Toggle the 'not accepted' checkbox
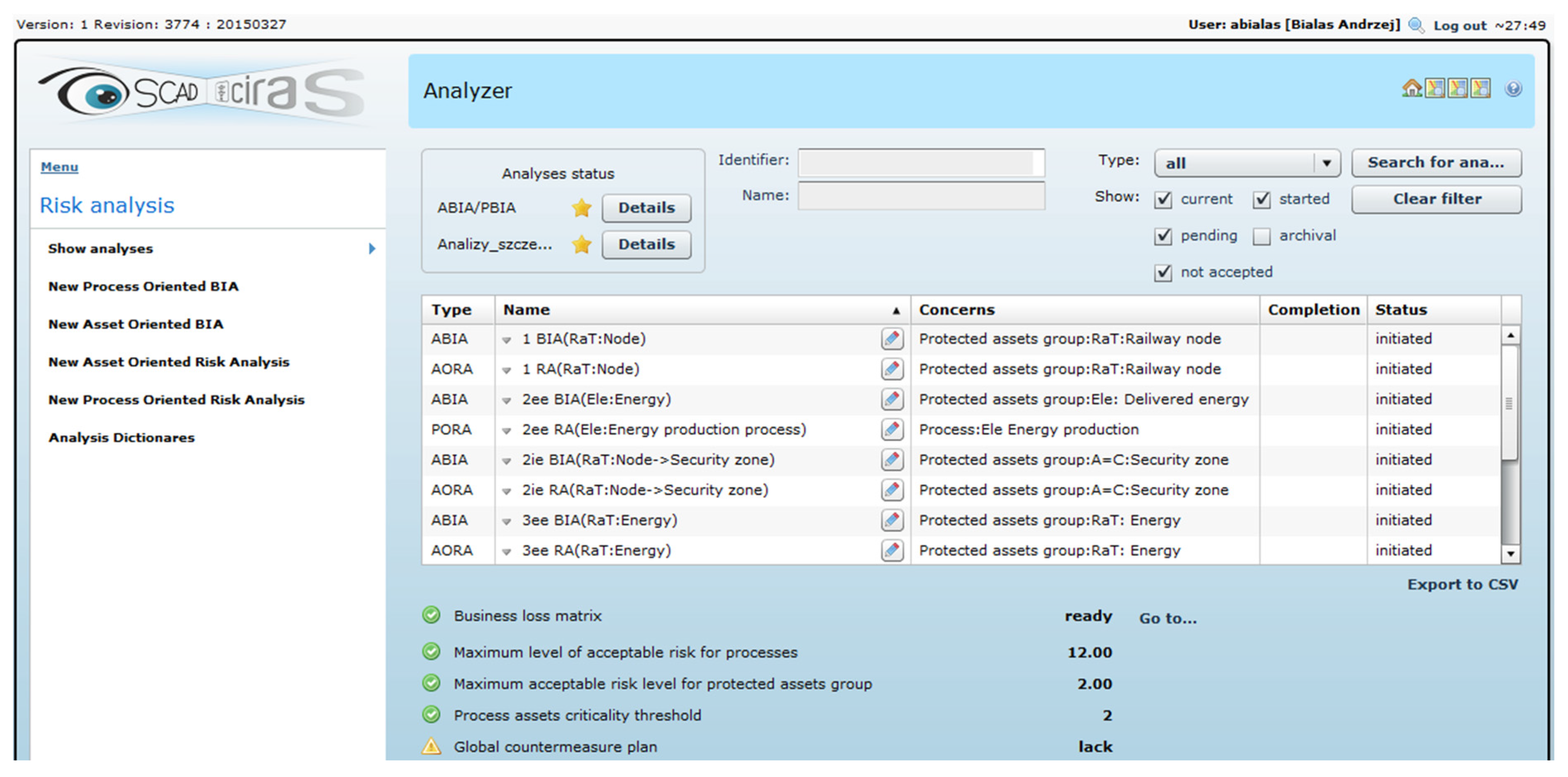The height and width of the screenshot is (777, 1568). pos(1163,272)
